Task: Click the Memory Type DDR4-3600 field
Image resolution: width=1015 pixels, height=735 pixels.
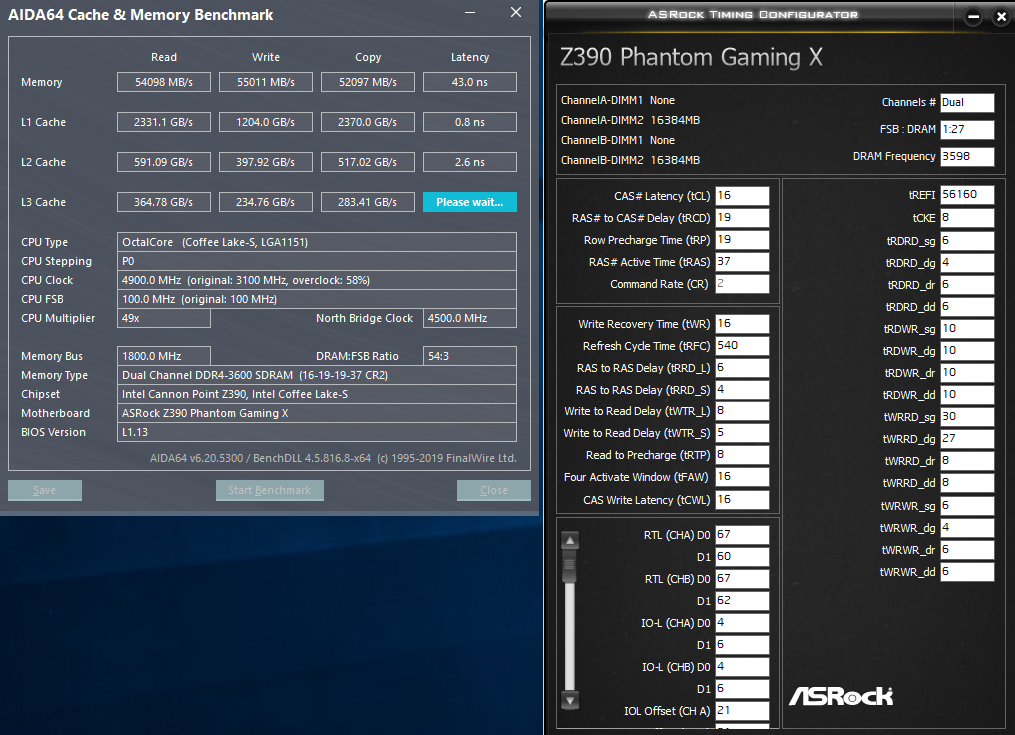Action: [x=317, y=375]
